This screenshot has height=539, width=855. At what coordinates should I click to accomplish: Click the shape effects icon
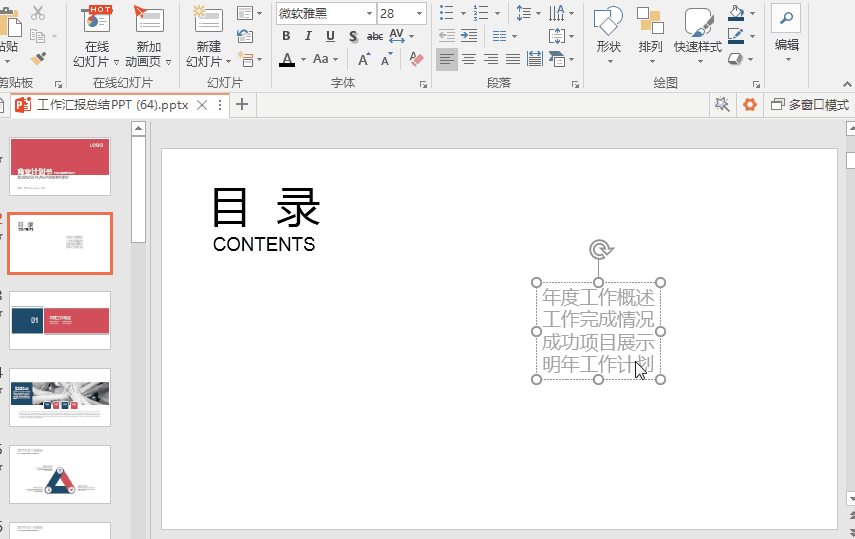click(x=736, y=59)
